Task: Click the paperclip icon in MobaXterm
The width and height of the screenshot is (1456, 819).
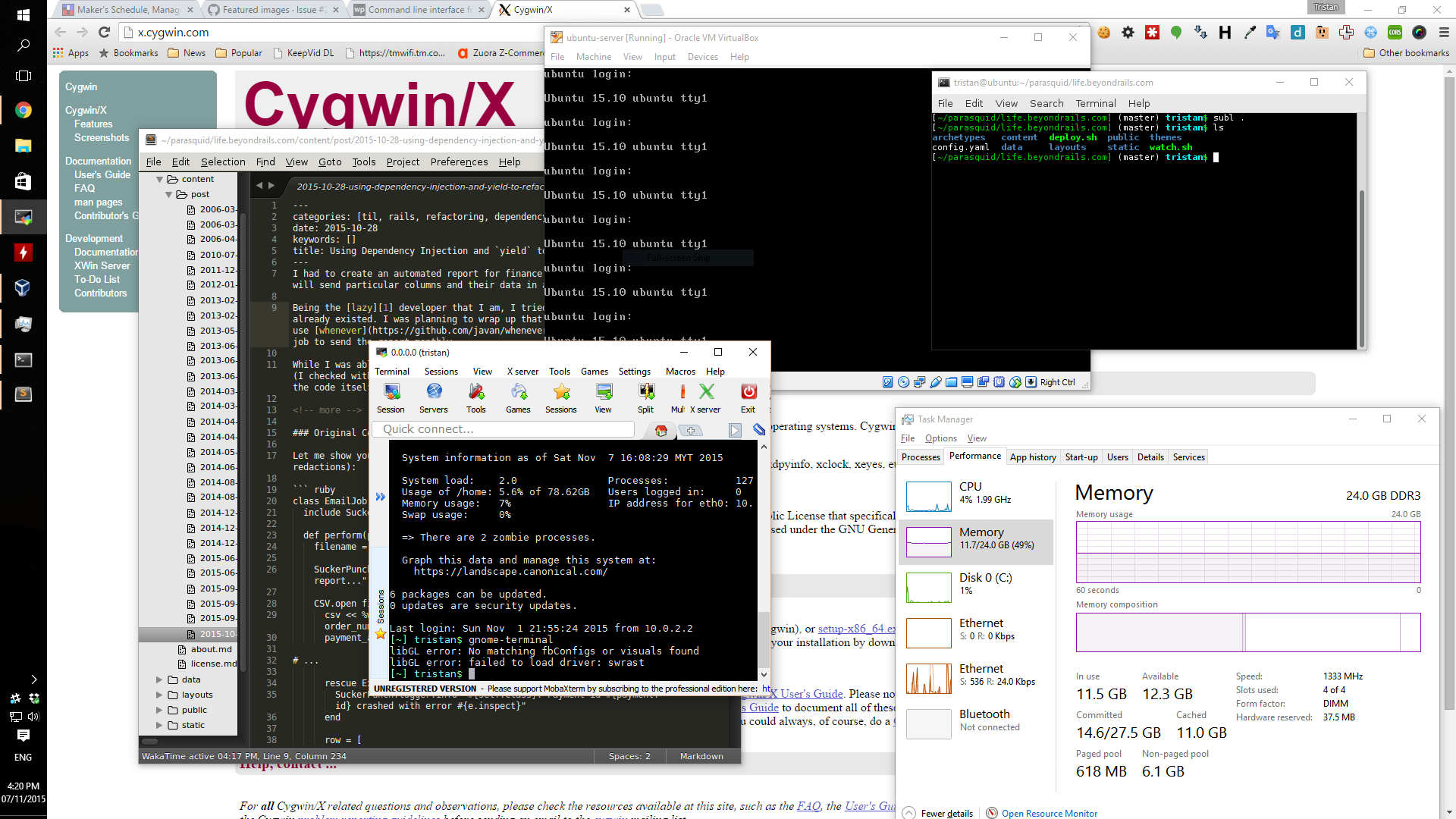Action: pos(759,430)
